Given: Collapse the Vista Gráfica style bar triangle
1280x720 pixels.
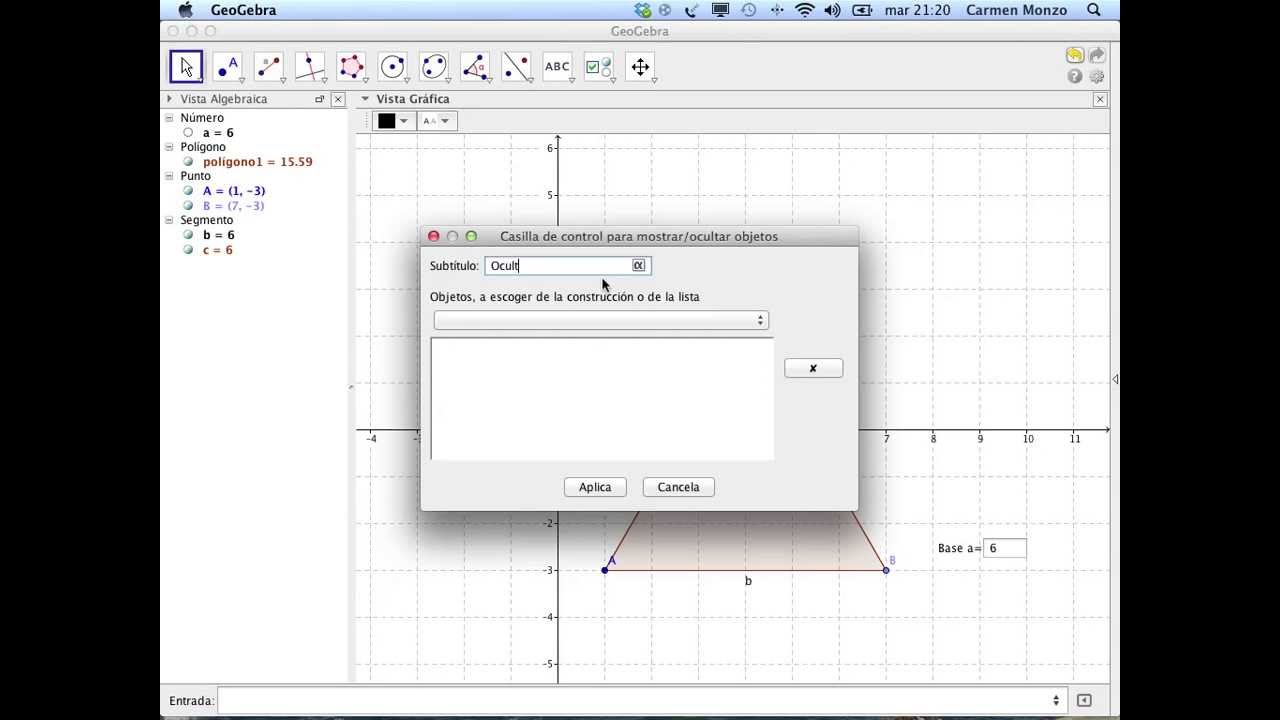Looking at the screenshot, I should (x=365, y=99).
